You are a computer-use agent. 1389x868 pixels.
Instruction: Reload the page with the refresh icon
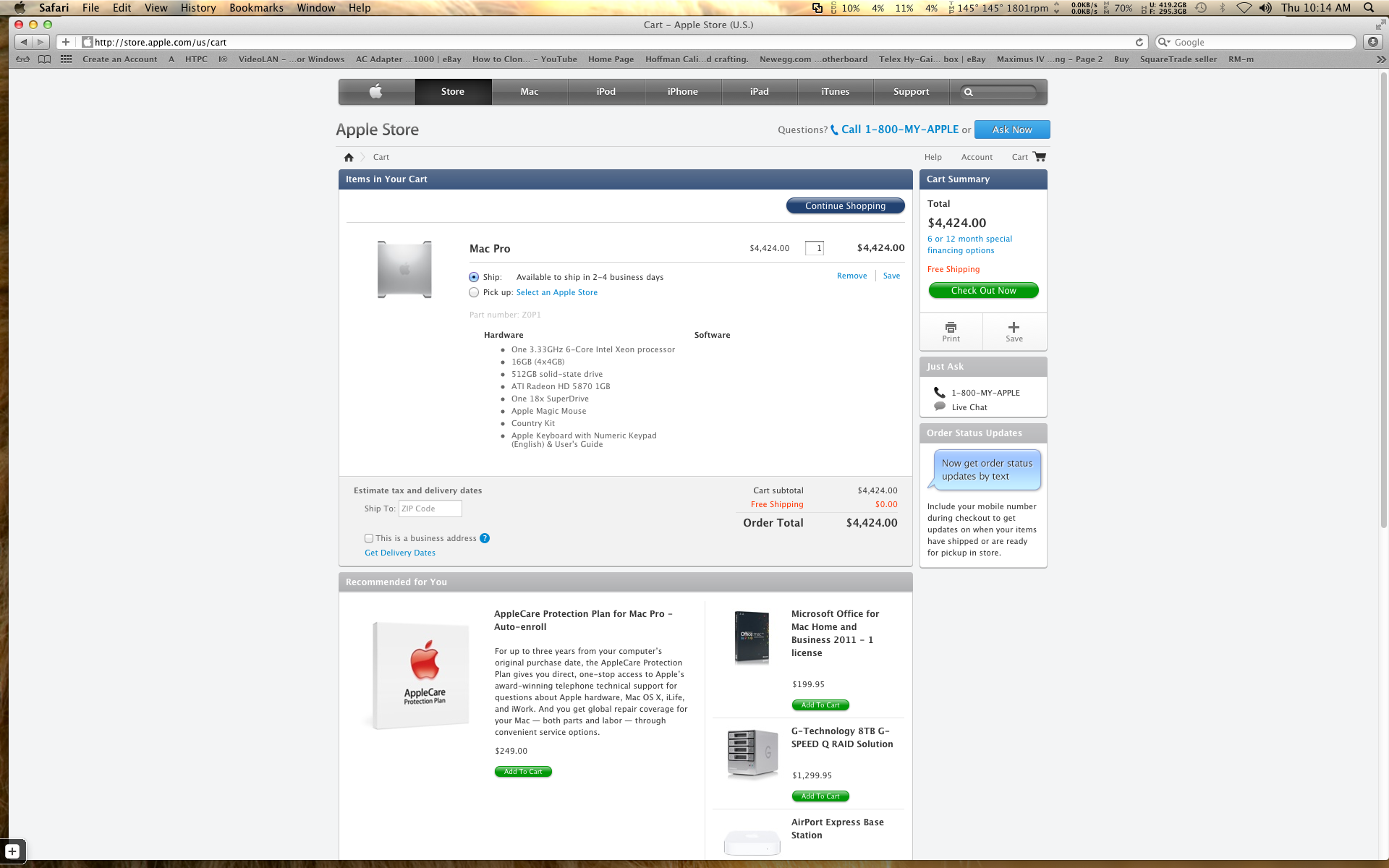(1139, 42)
